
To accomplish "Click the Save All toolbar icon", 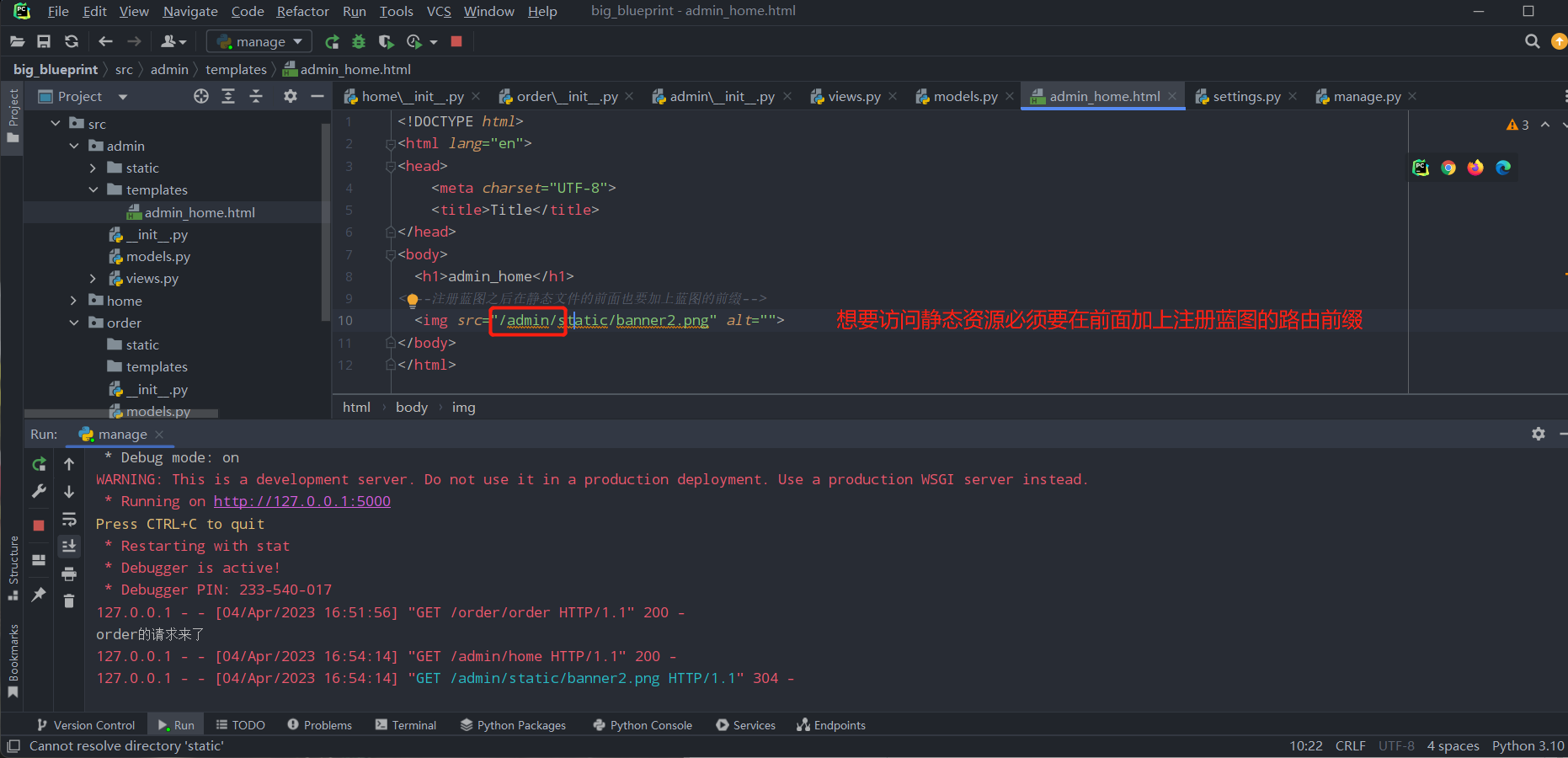I will click(44, 41).
